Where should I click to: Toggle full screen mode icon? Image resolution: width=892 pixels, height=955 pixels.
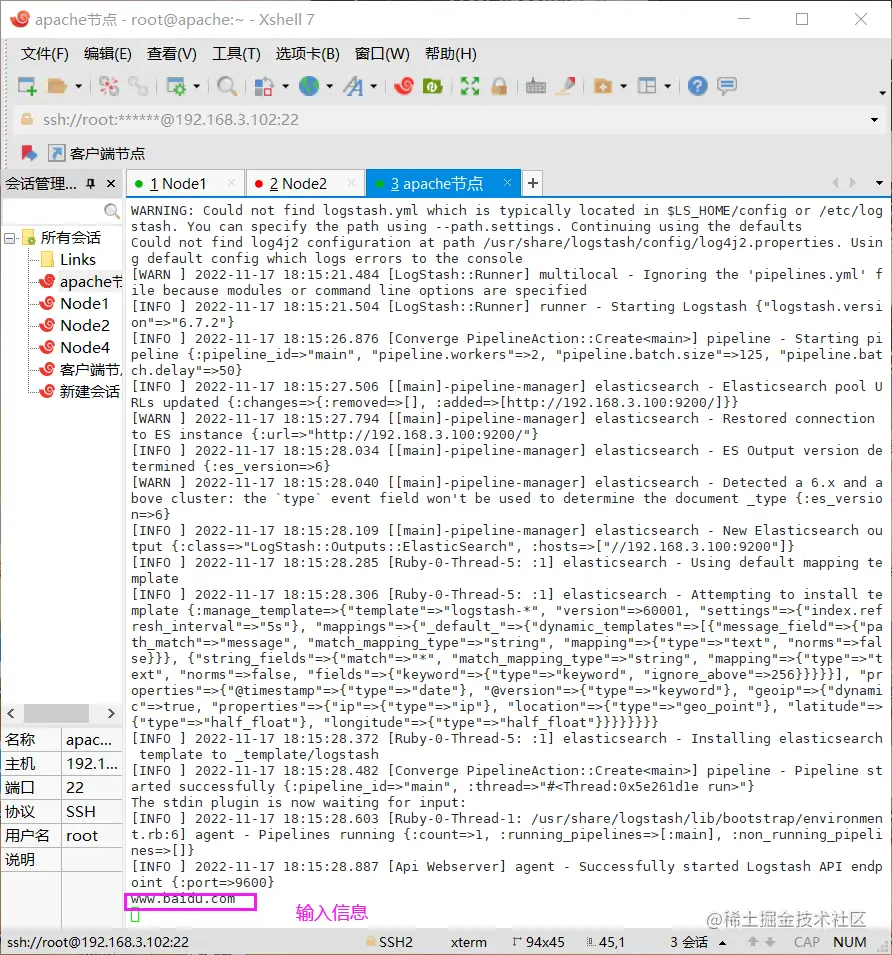pos(469,86)
